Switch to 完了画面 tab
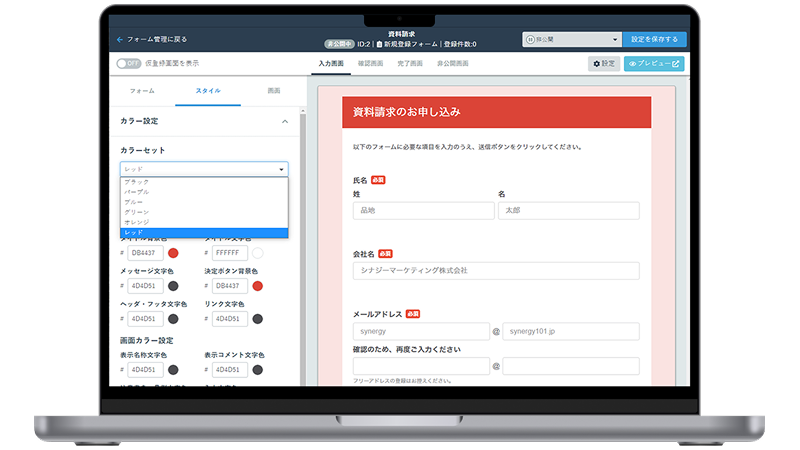The width and height of the screenshot is (800, 450). pyautogui.click(x=410, y=64)
